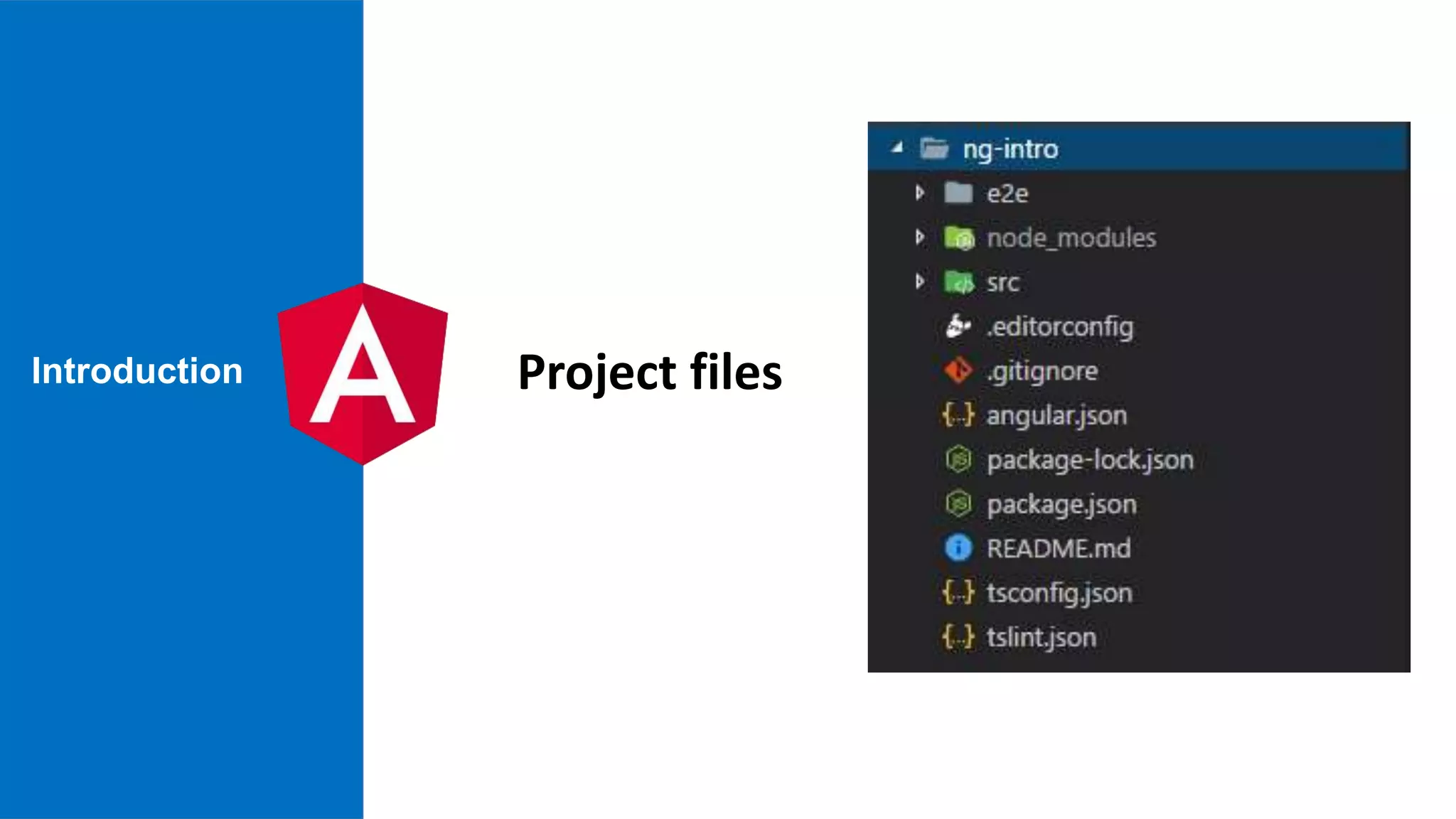Click the node_modules green folder icon
The image size is (1456, 819).
coord(958,238)
